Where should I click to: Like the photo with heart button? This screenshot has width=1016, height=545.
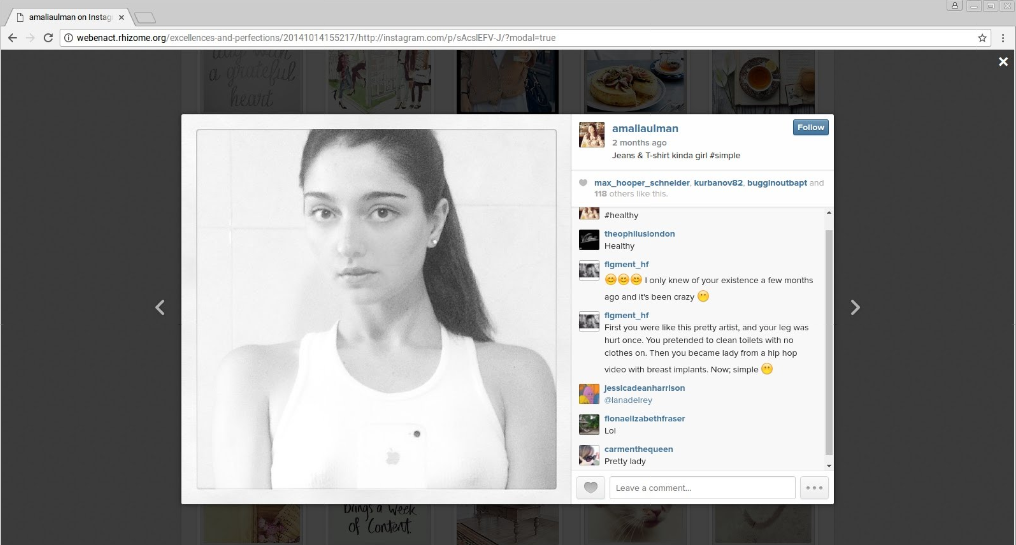(590, 487)
